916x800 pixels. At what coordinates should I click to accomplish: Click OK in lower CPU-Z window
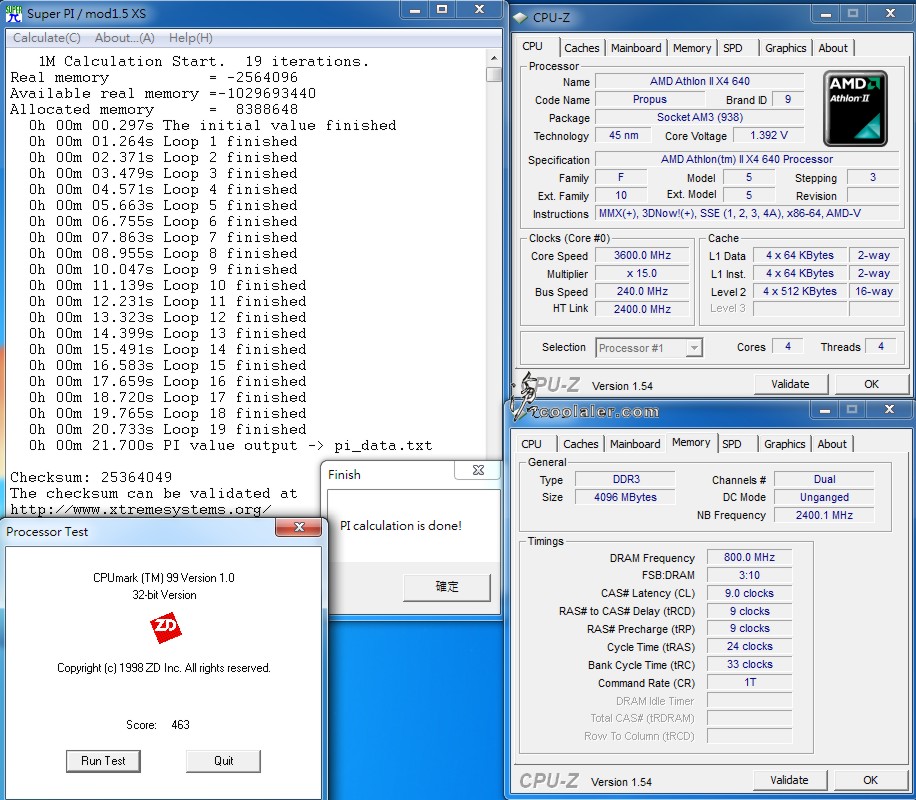[870, 780]
